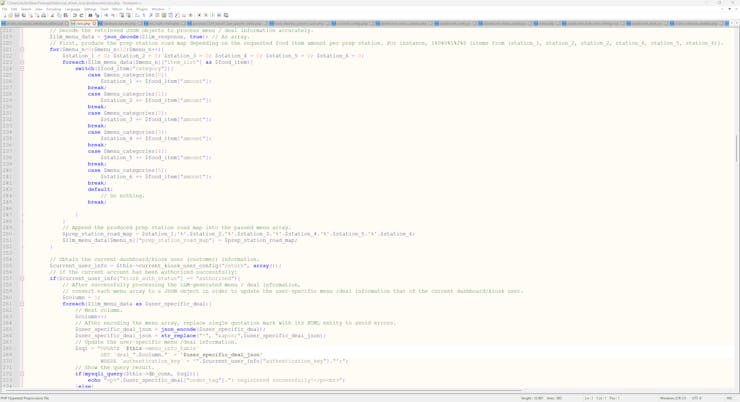Viewport: 740px width, 402px height.
Task: Click the vertical scrollbar thumb
Action: [x=736, y=148]
